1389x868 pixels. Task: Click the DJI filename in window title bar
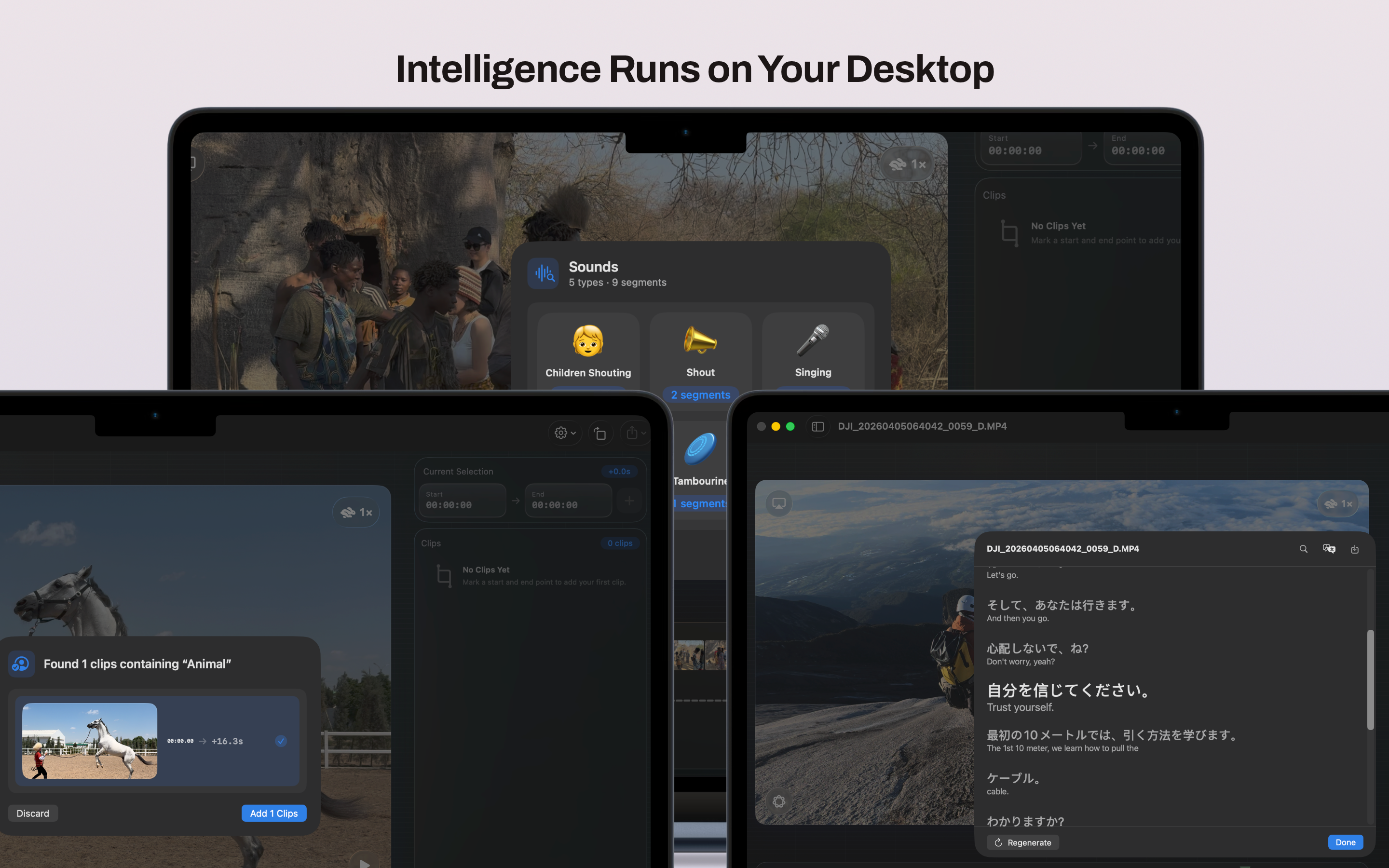coord(922,426)
